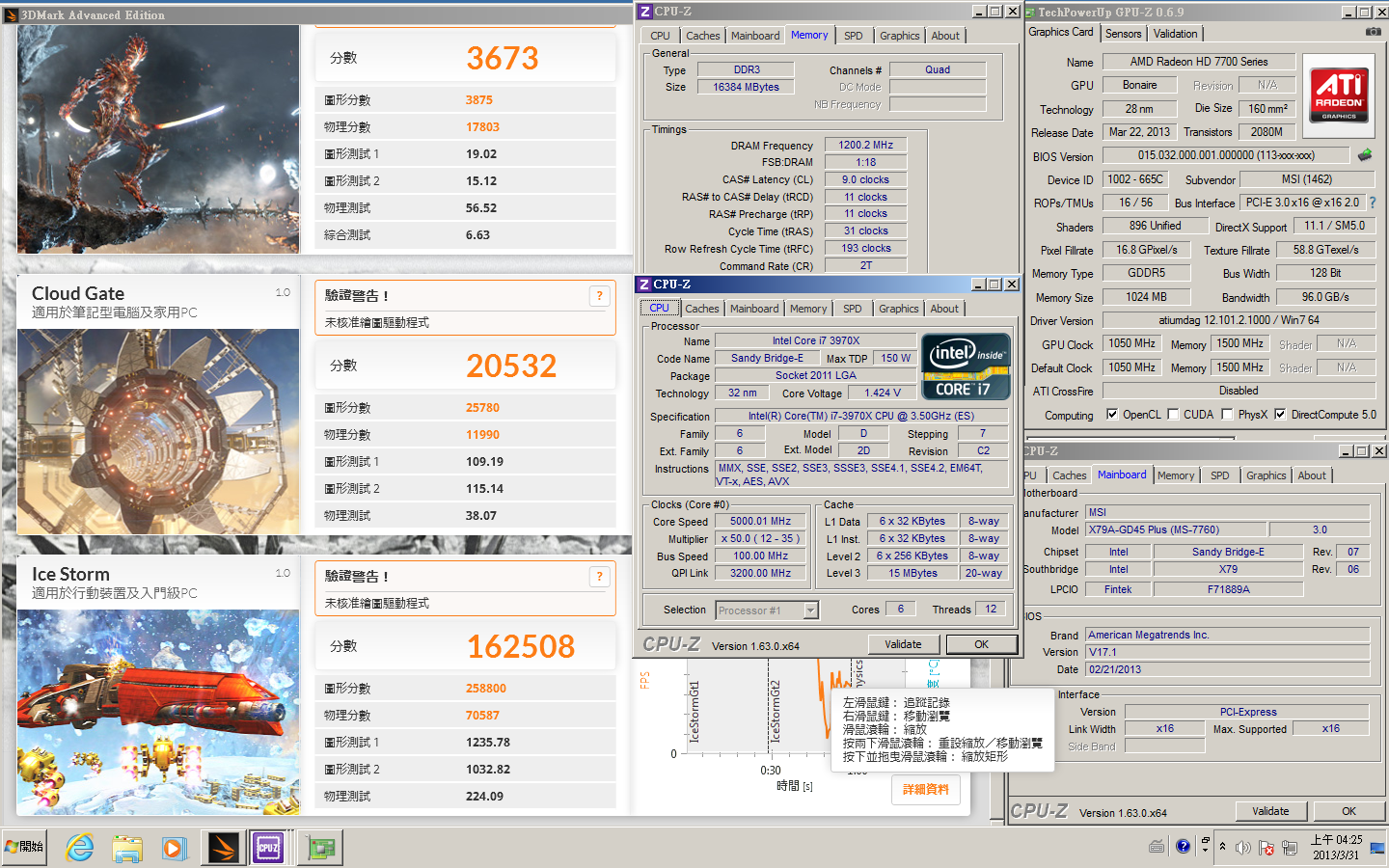Click CPU-Z Memory window title bar icon
This screenshot has height=868, width=1389.
[x=644, y=11]
